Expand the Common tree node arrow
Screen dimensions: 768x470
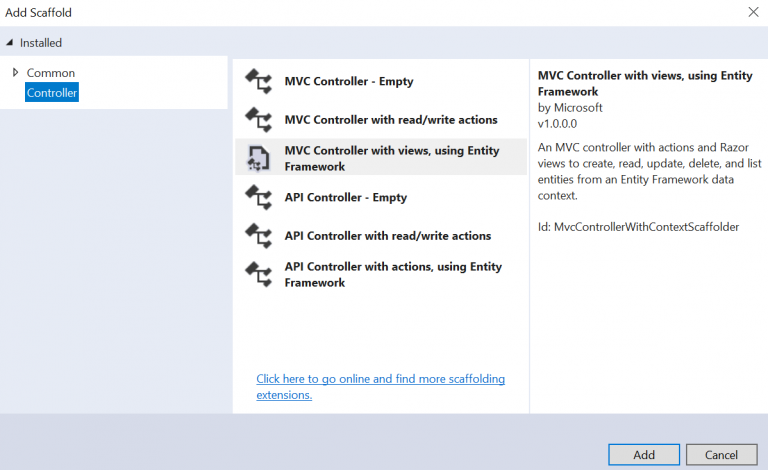click(16, 72)
